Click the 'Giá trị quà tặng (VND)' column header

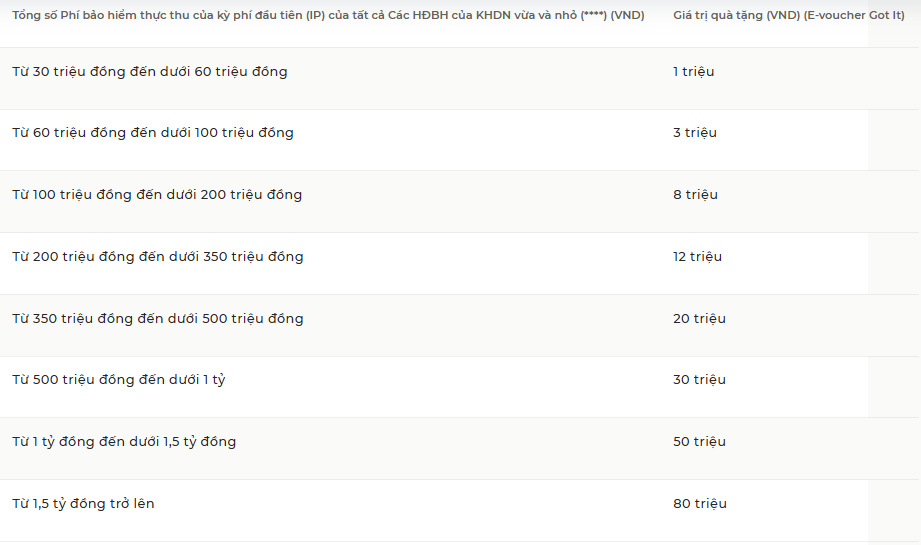coord(789,15)
